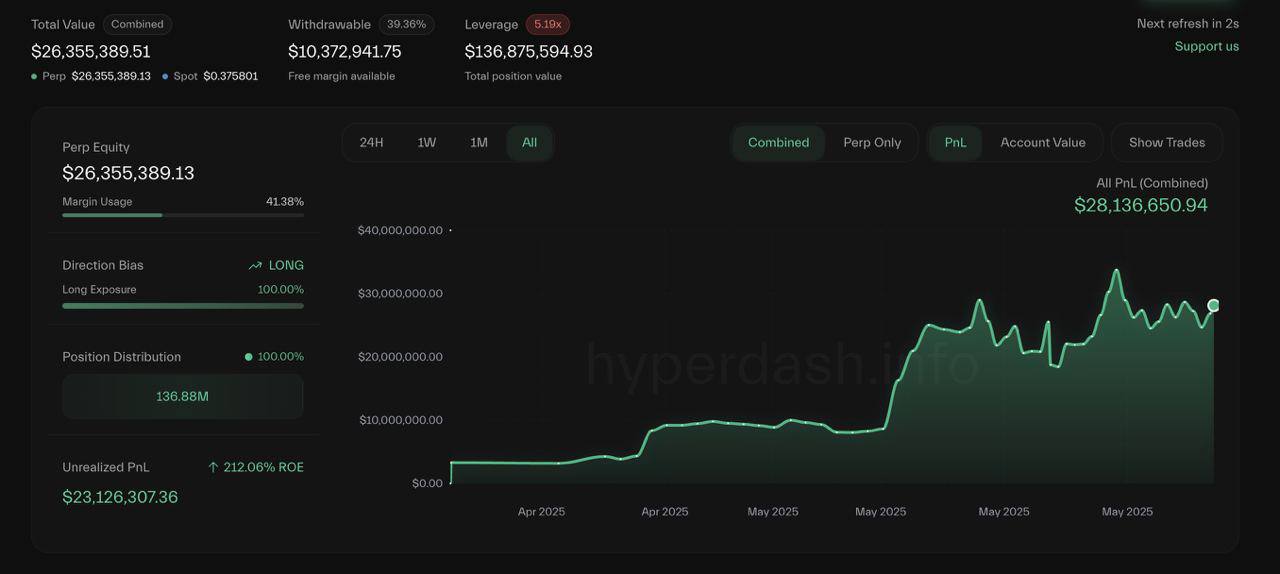The height and width of the screenshot is (574, 1280).
Task: Click the 136.88M position distribution bar
Action: [x=183, y=396]
